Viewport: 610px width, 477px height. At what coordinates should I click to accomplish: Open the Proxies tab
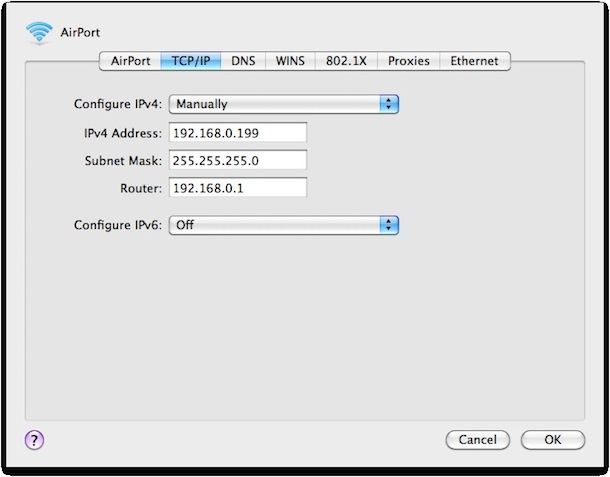pyautogui.click(x=408, y=61)
